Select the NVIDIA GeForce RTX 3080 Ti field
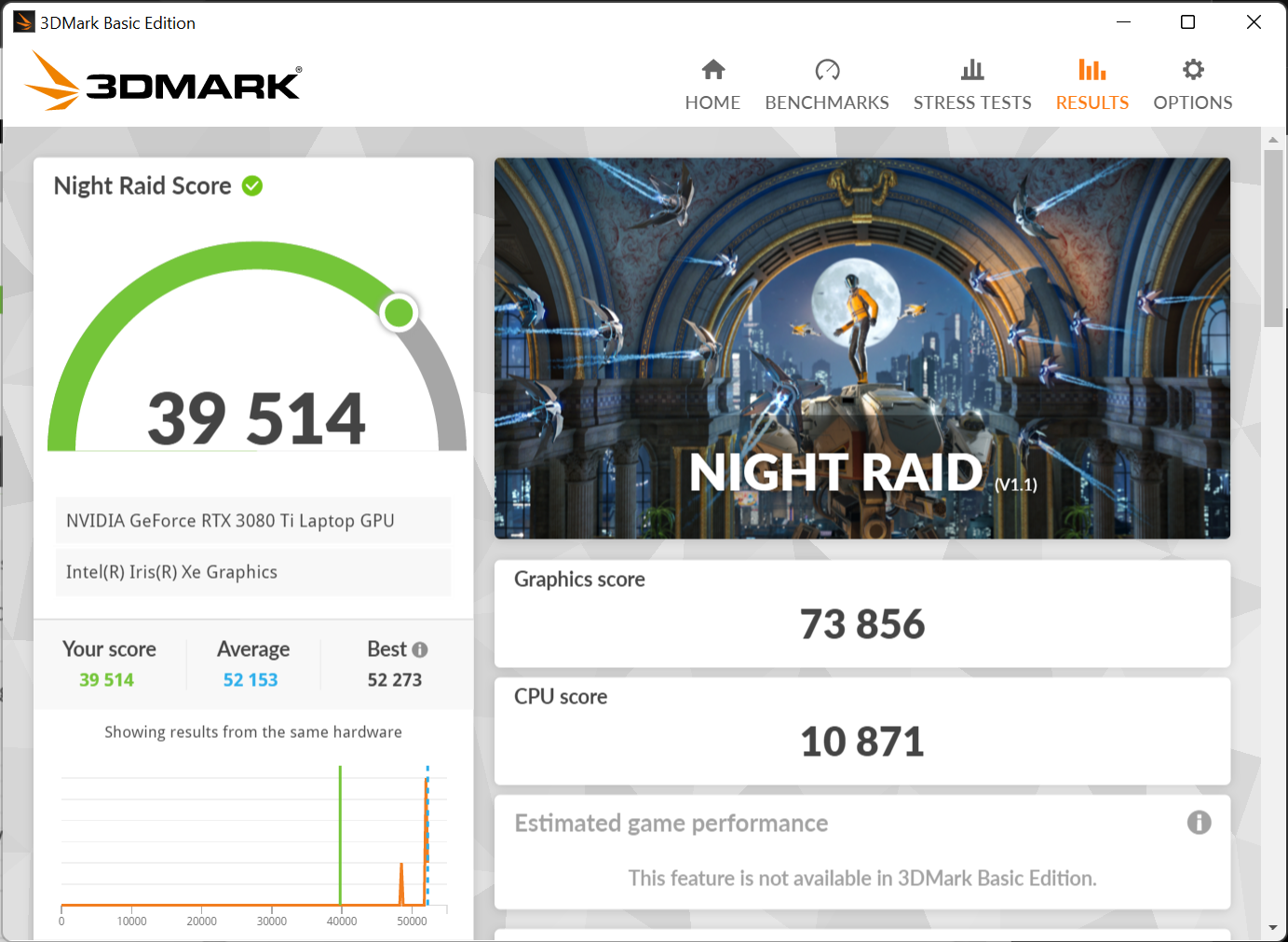Viewport: 1288px width, 942px height. pyautogui.click(x=253, y=521)
